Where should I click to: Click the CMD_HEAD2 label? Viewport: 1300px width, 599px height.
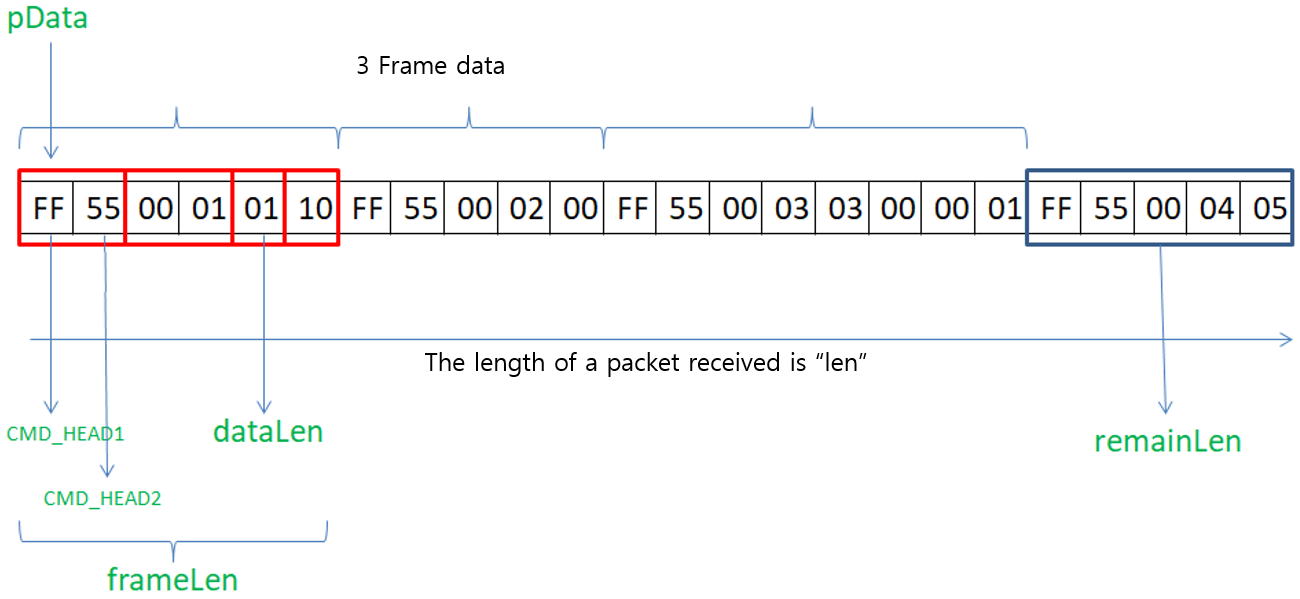103,498
